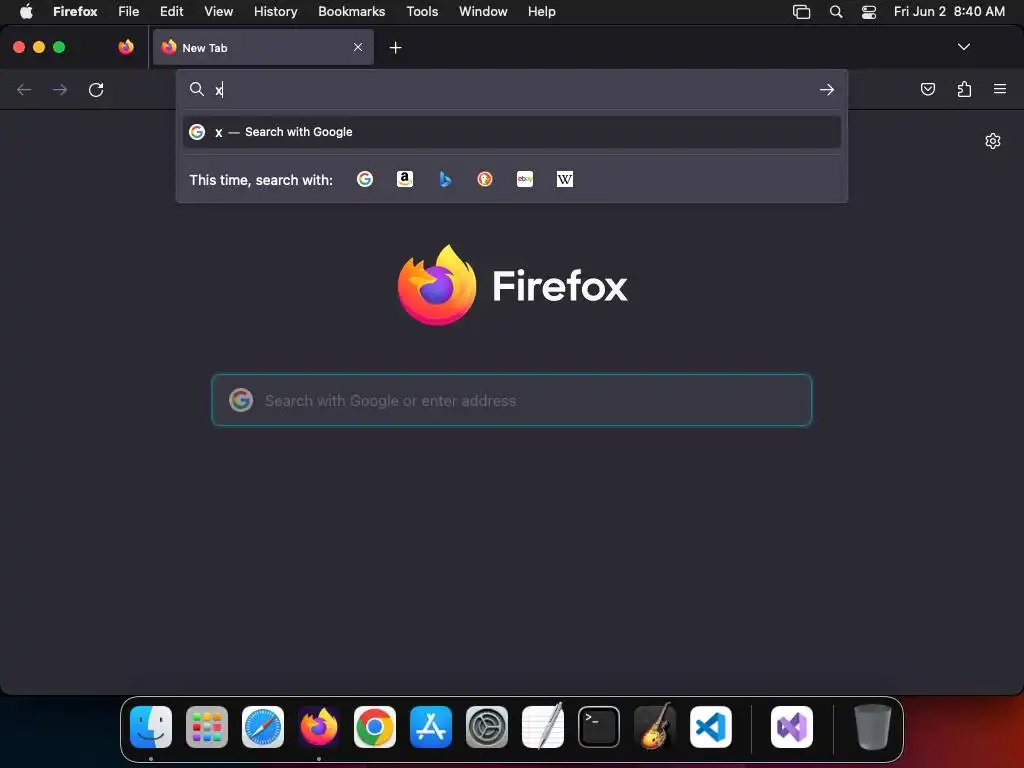Open App Store from the Dock
1024x768 pixels.
coord(431,727)
